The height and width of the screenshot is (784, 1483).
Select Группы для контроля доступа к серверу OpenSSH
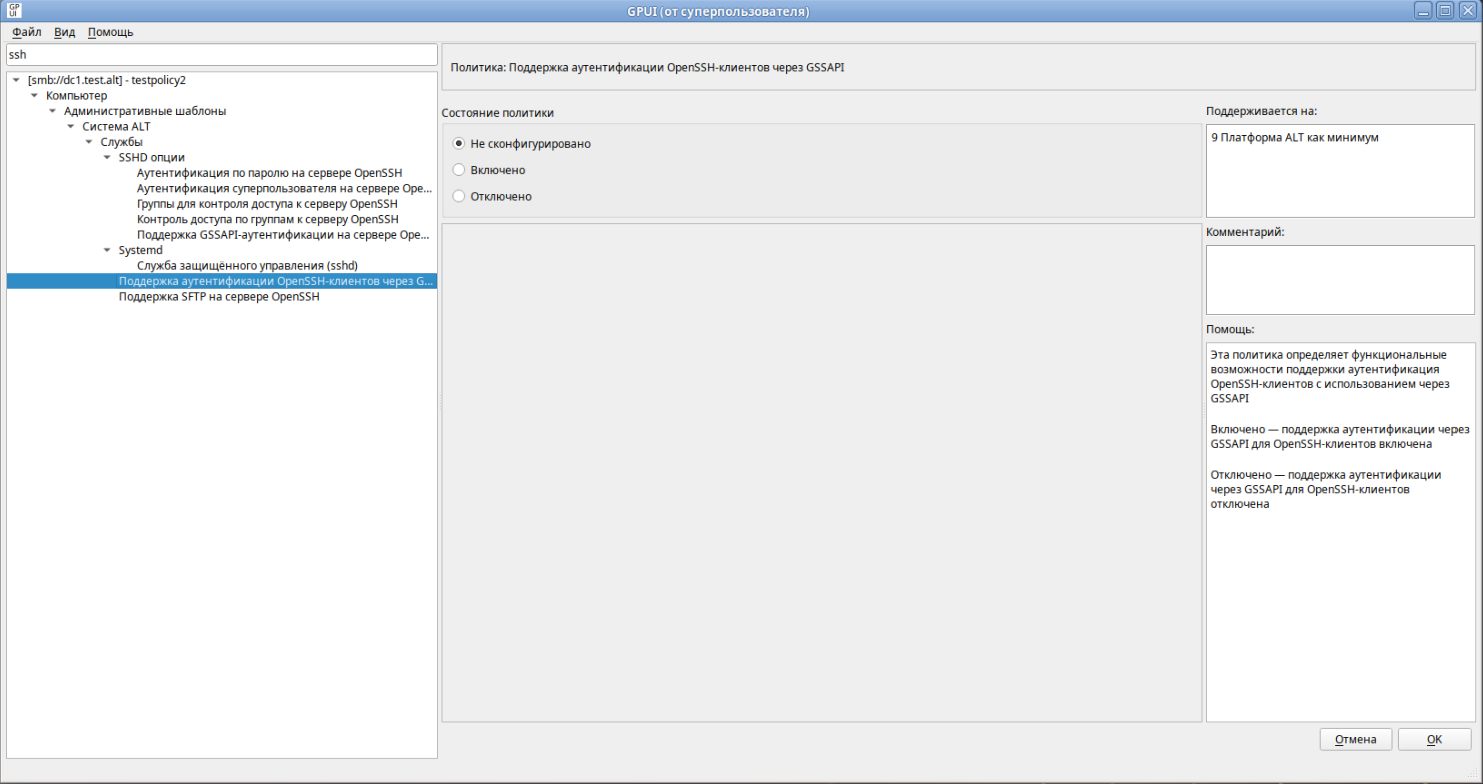point(267,204)
